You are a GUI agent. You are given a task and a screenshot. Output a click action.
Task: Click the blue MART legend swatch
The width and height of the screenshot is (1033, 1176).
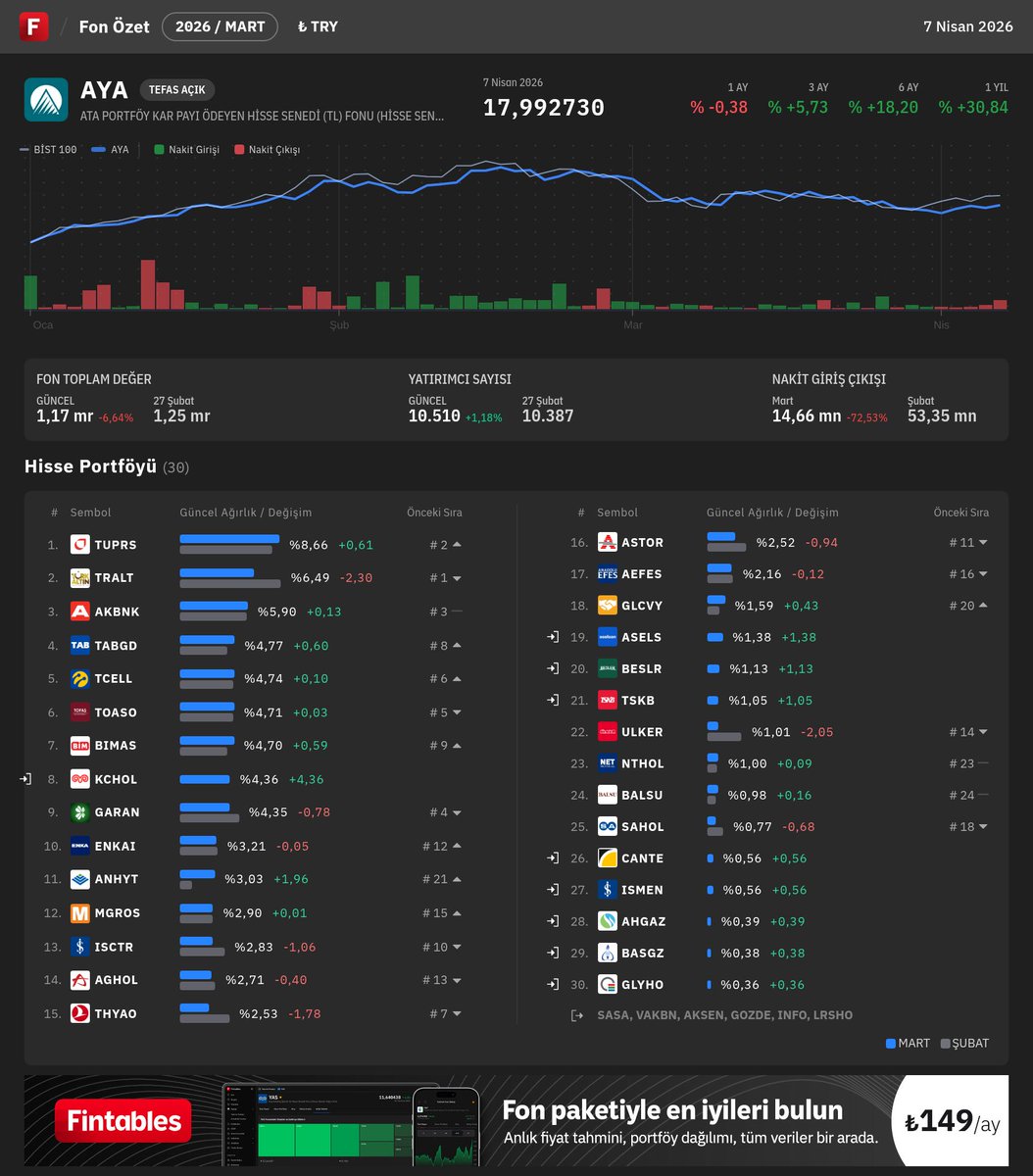click(x=891, y=1044)
